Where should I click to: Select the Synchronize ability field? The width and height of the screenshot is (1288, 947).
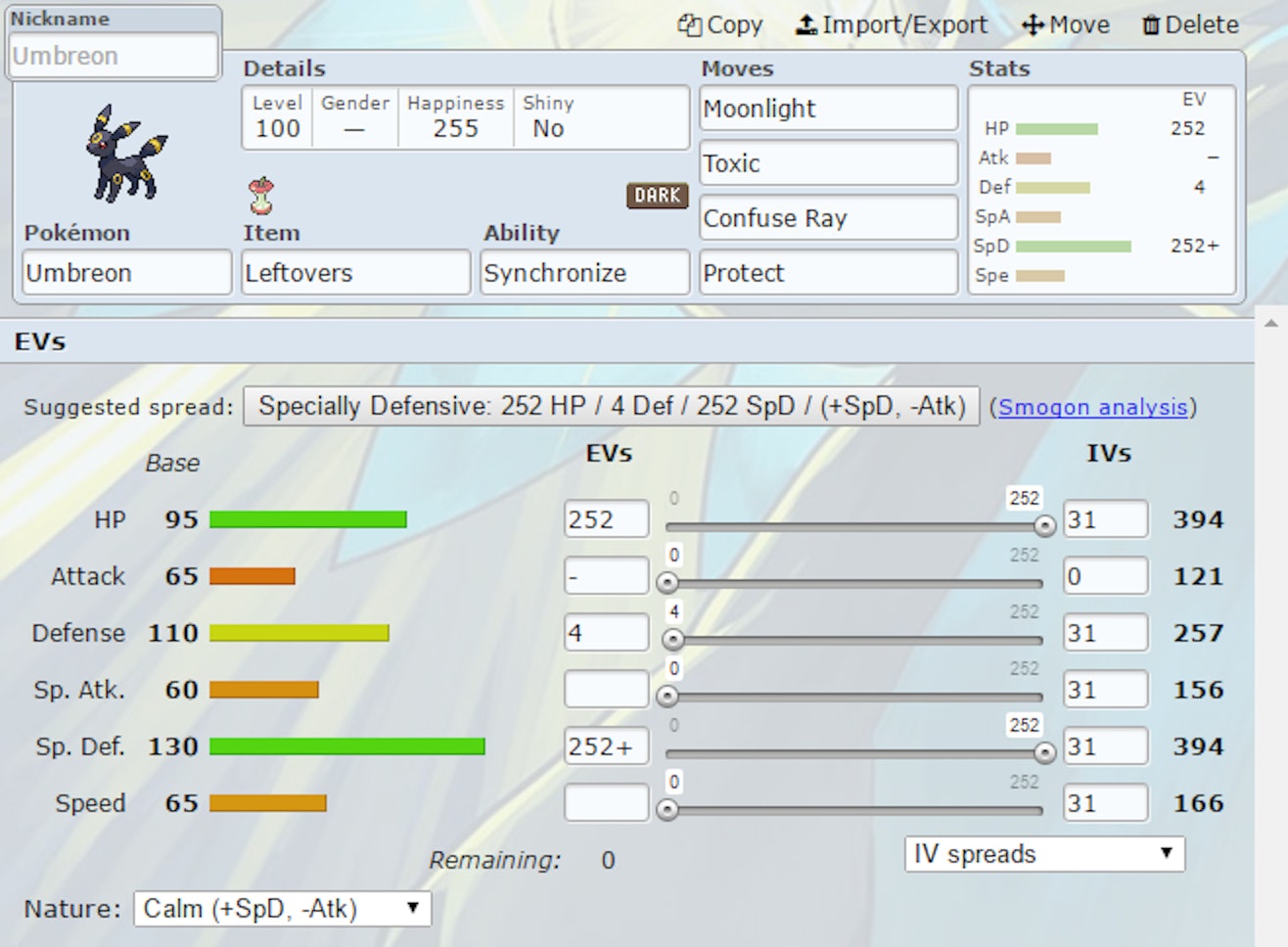click(x=584, y=273)
